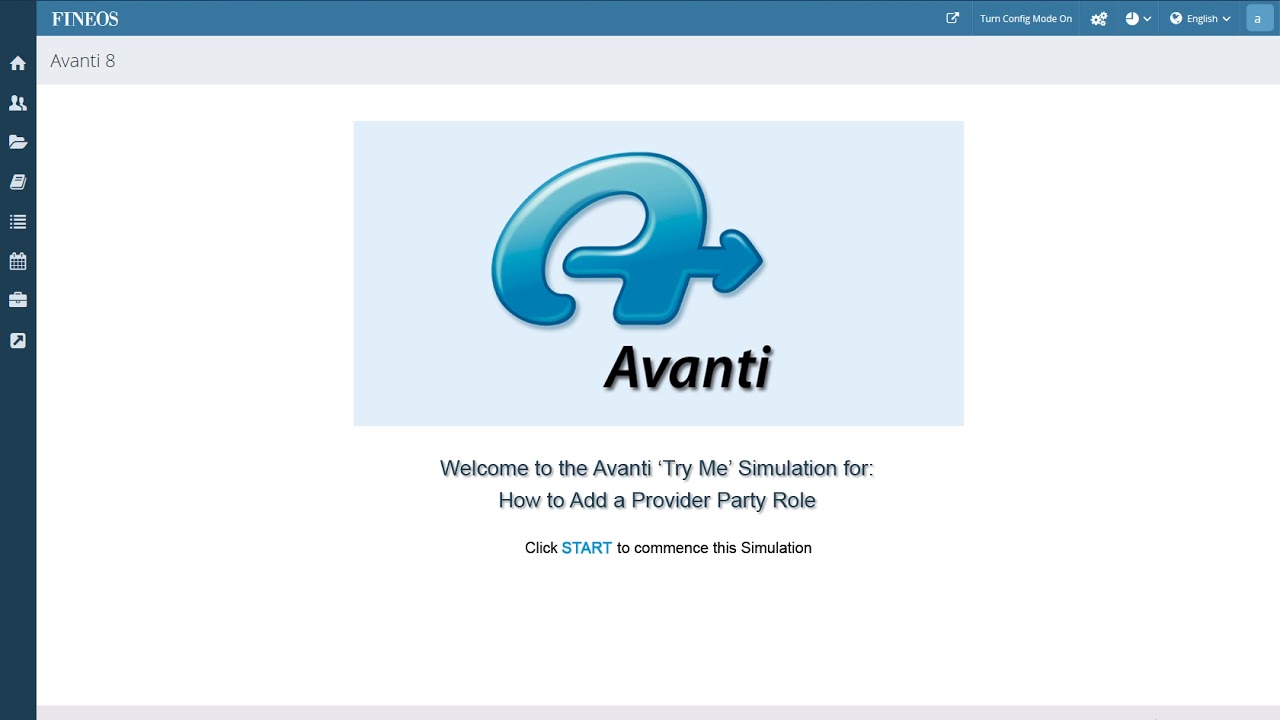The width and height of the screenshot is (1280, 720).
Task: Open the Cases folder icon in sidebar
Action: pyautogui.click(x=18, y=142)
